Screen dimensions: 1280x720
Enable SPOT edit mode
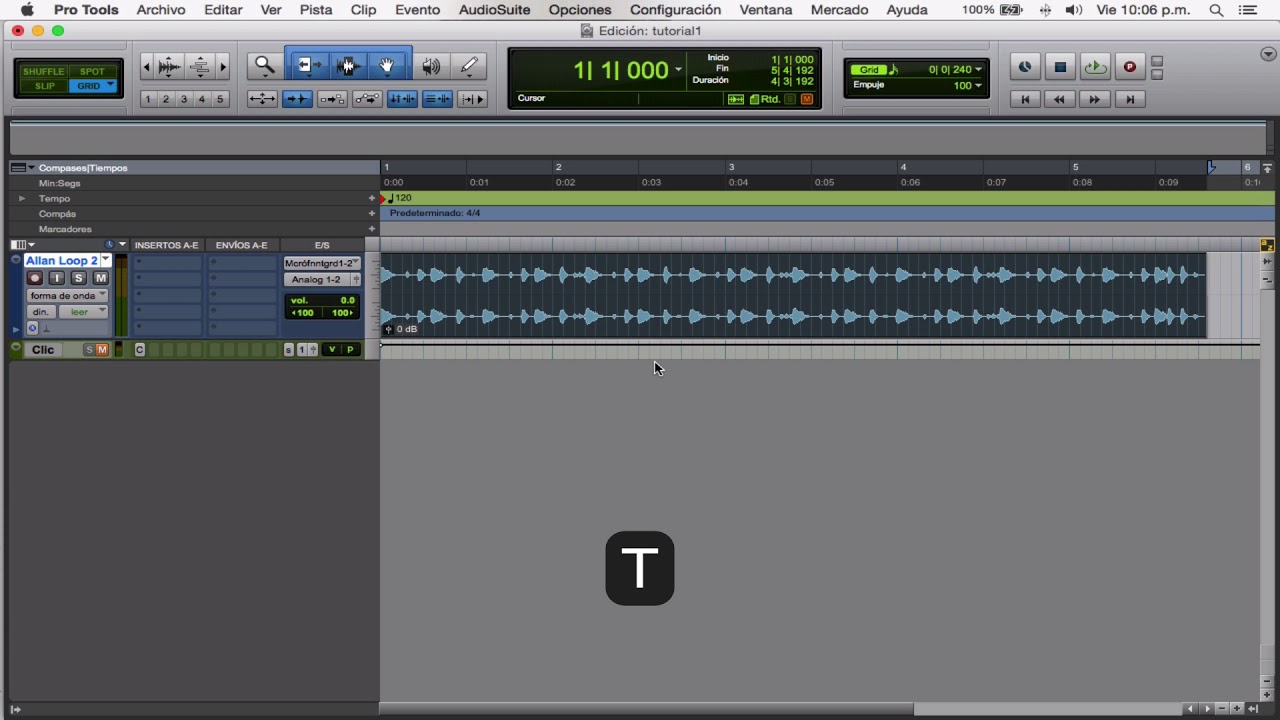[92, 72]
